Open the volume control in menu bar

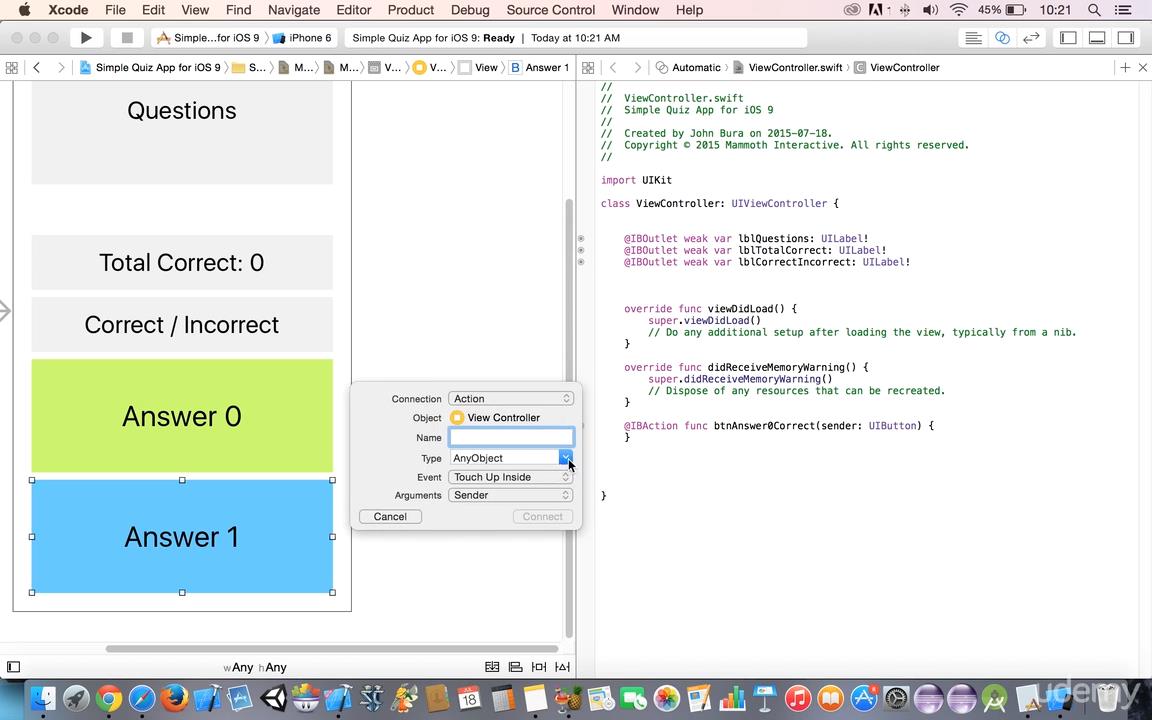point(930,10)
